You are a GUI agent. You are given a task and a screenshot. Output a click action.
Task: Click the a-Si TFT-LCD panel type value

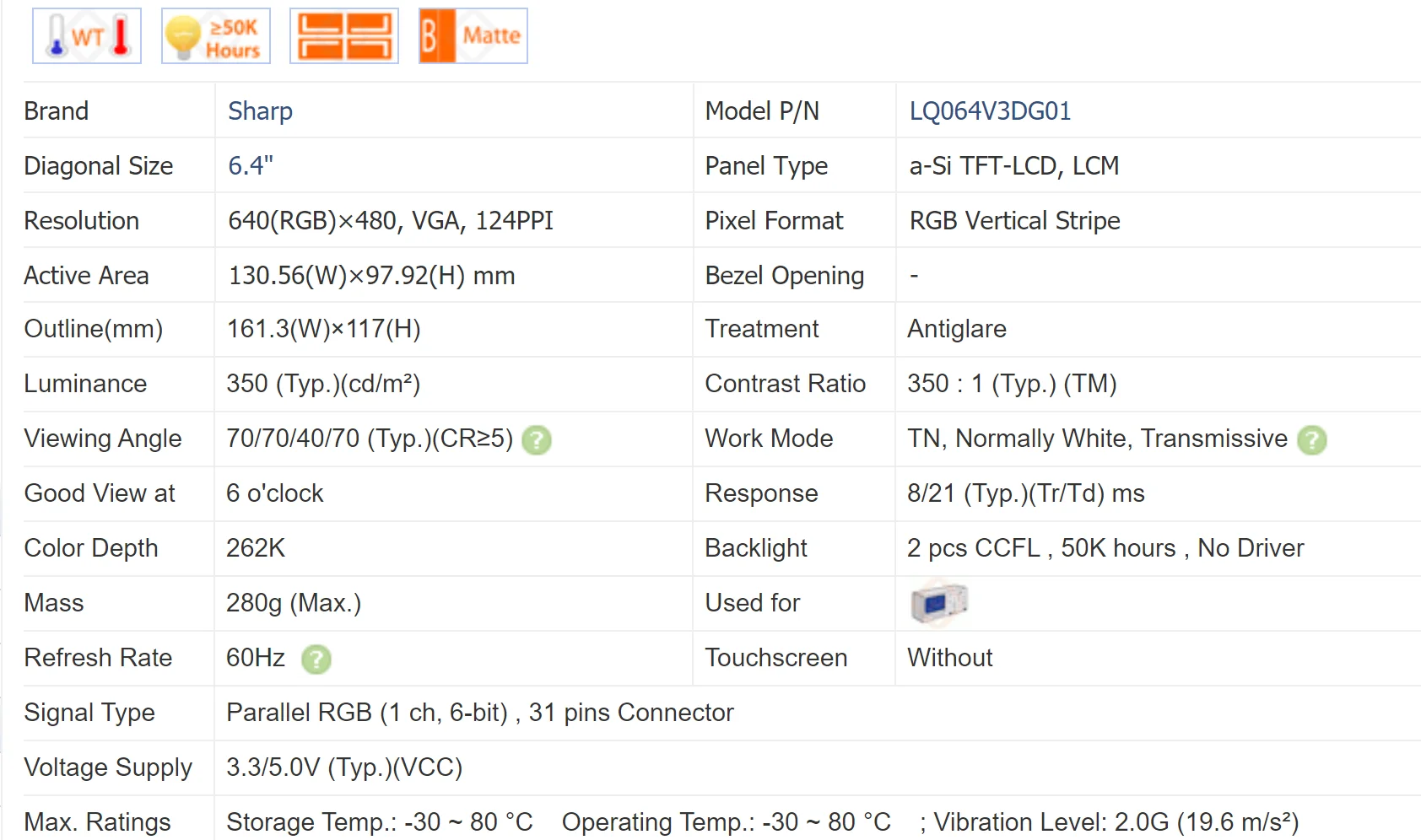point(1013,166)
